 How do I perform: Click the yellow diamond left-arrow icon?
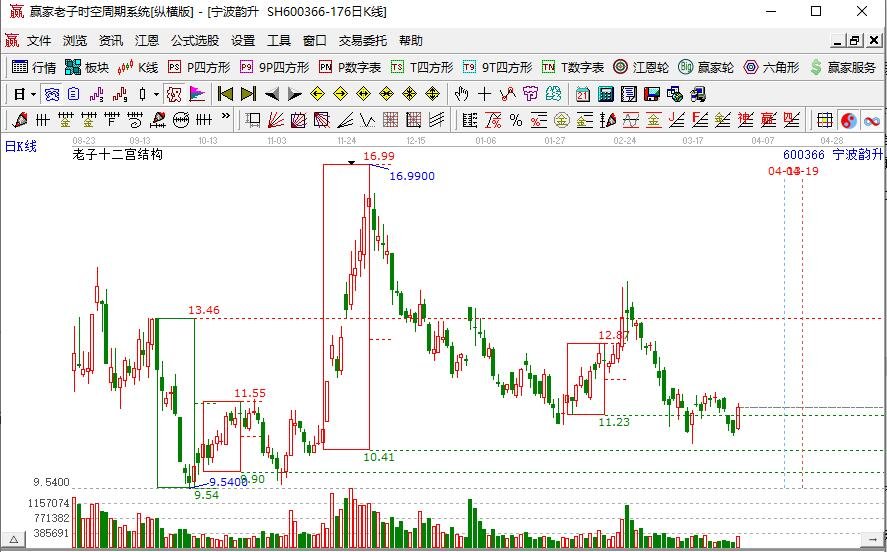pos(317,94)
